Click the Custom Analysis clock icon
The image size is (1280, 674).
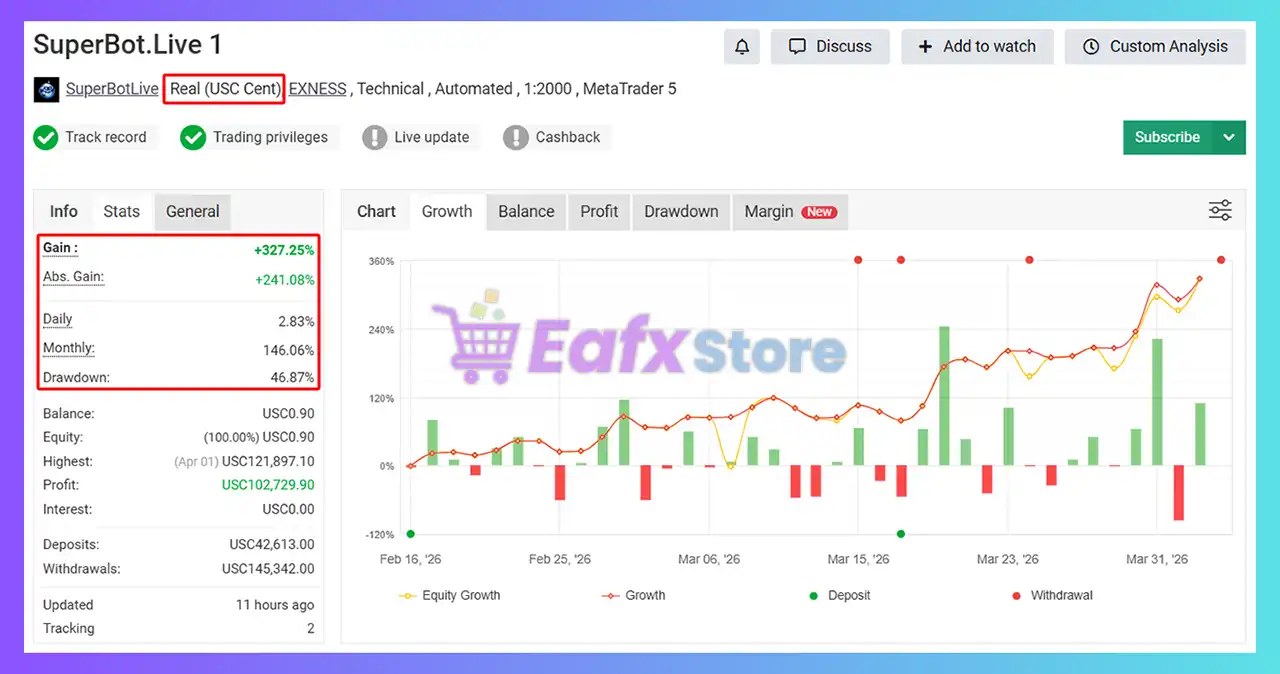click(x=1091, y=47)
